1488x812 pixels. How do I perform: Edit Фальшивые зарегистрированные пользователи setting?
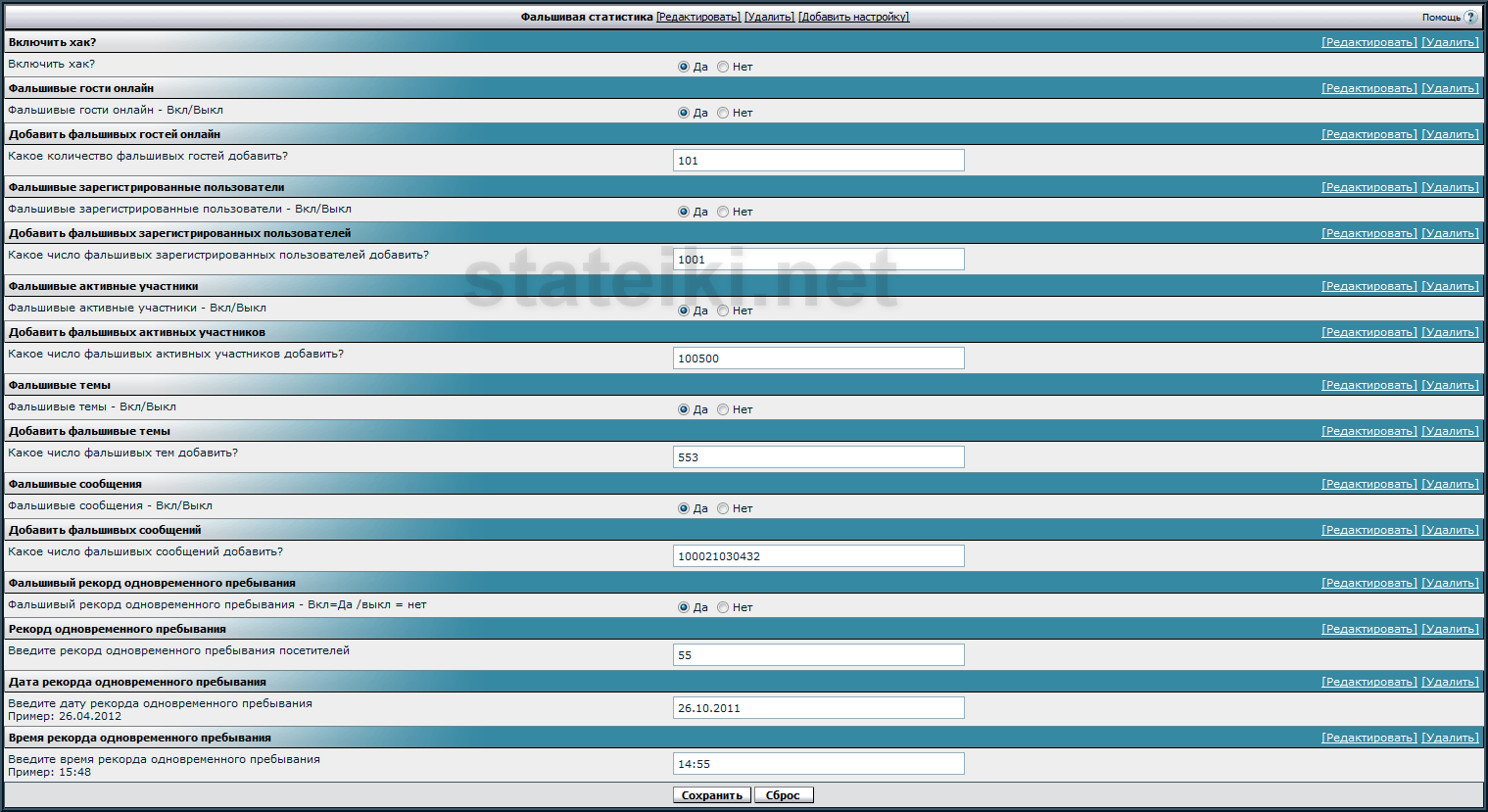[1369, 187]
